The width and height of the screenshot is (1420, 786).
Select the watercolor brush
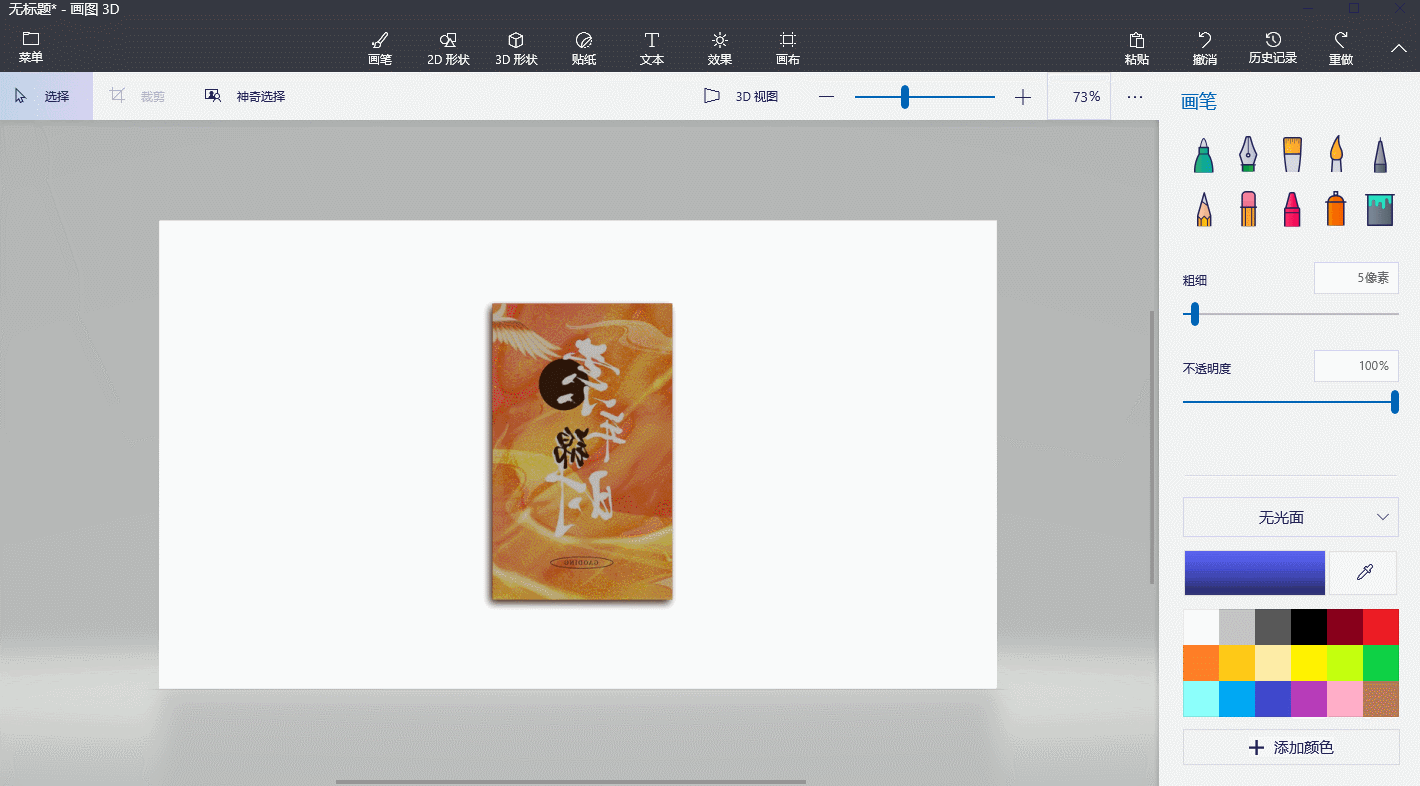tap(1336, 155)
